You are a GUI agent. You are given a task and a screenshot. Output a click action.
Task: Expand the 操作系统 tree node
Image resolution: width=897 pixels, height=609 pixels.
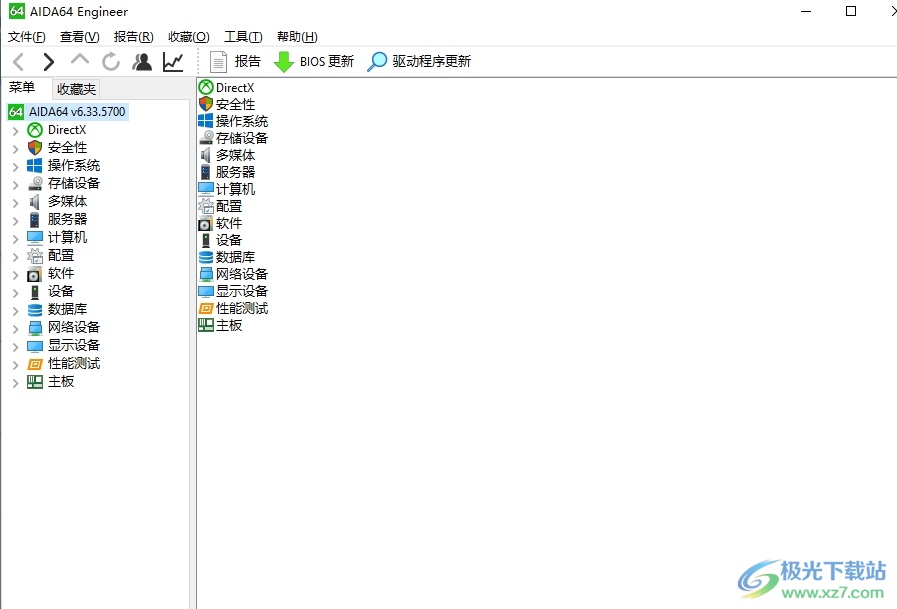15,166
